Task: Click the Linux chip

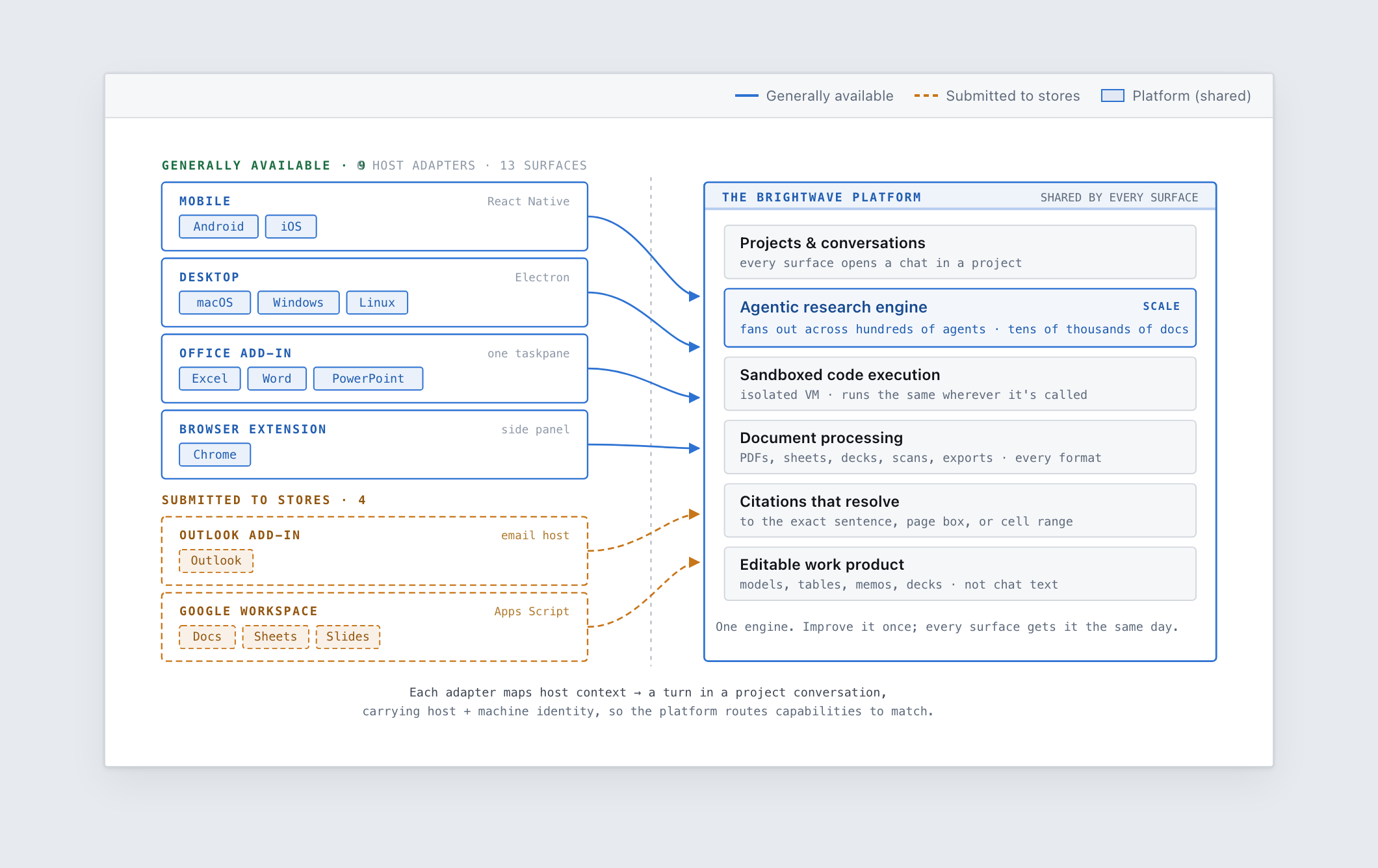Action: click(377, 303)
